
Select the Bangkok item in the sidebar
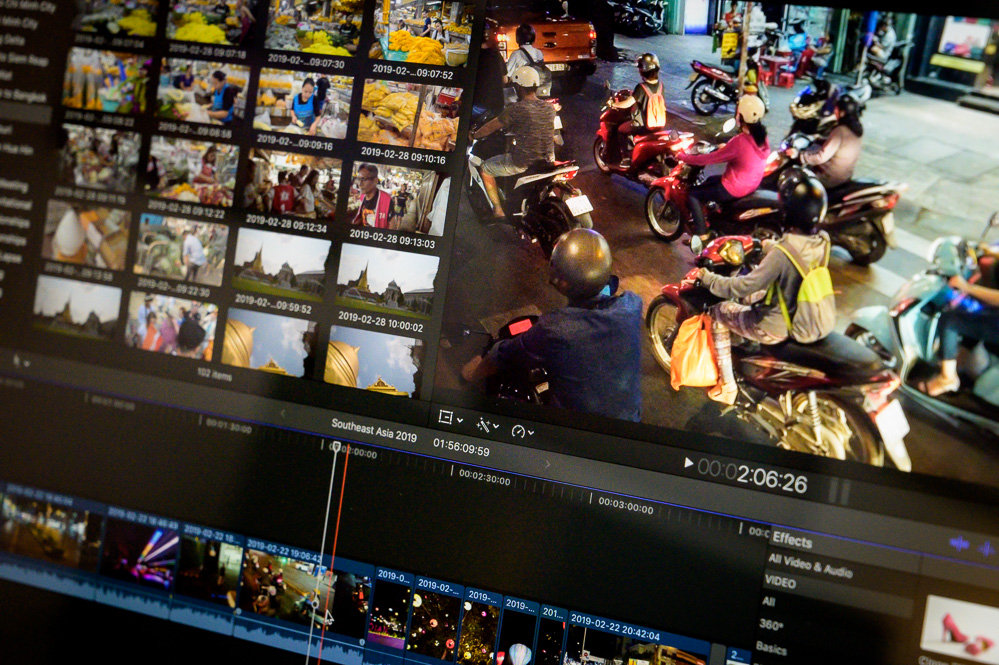[x=23, y=96]
